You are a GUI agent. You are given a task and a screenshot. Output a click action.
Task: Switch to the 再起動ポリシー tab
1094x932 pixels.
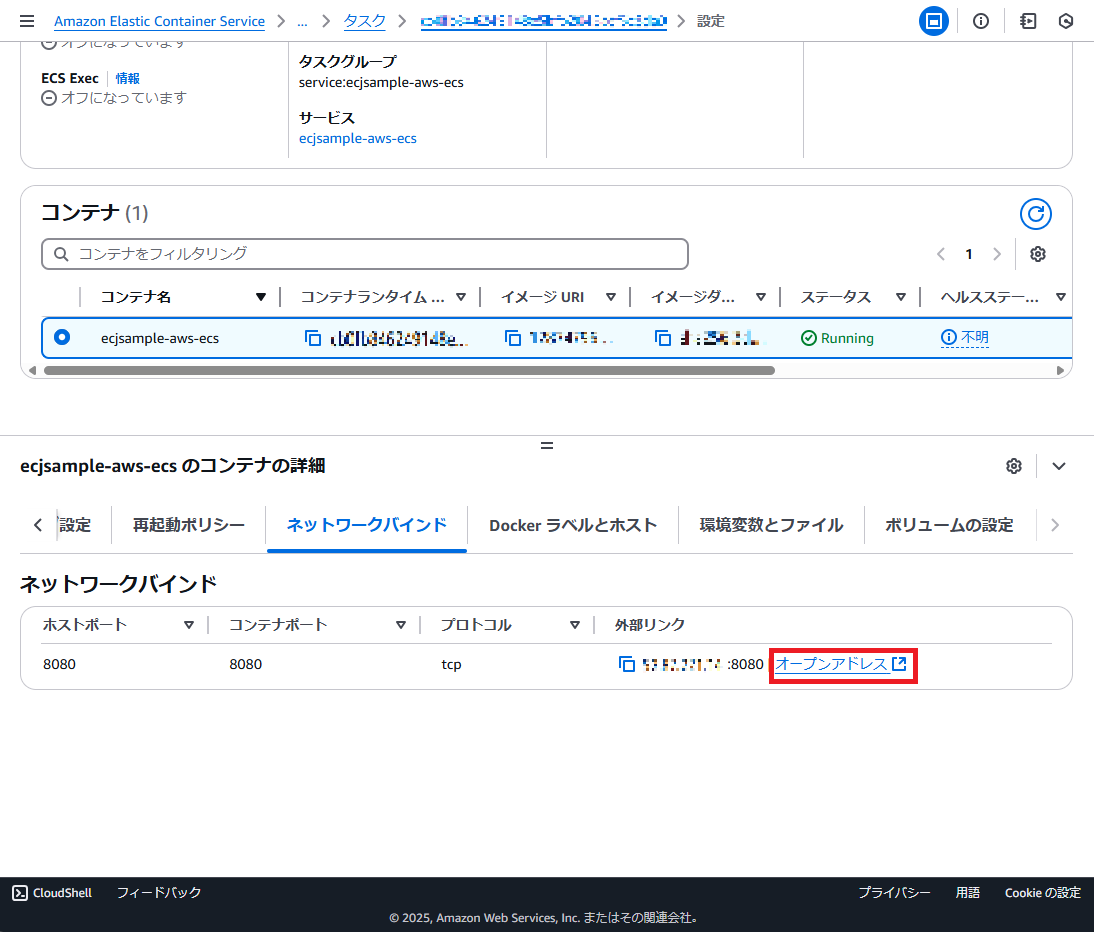(x=188, y=525)
